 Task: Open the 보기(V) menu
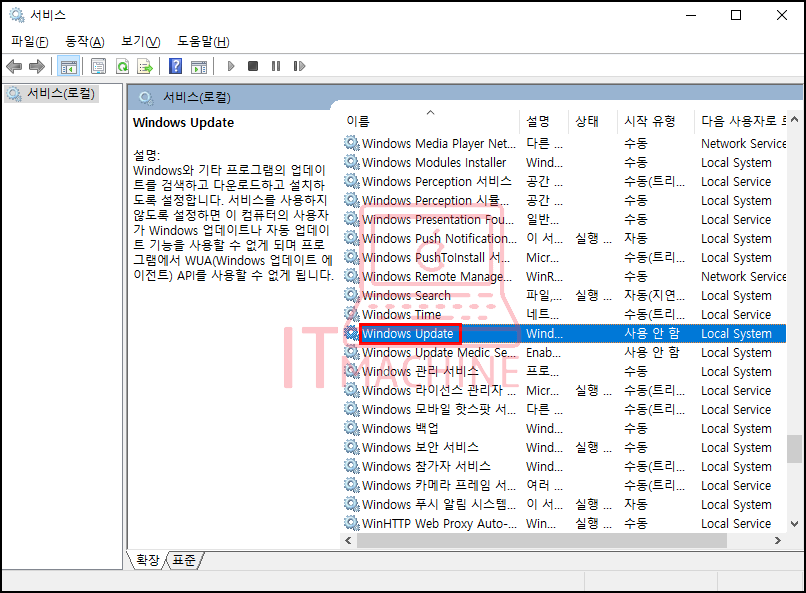click(x=140, y=42)
